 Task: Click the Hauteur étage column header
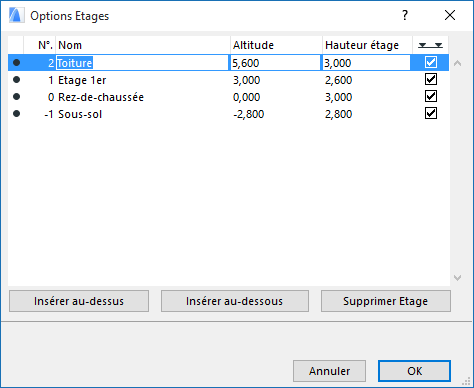(367, 45)
